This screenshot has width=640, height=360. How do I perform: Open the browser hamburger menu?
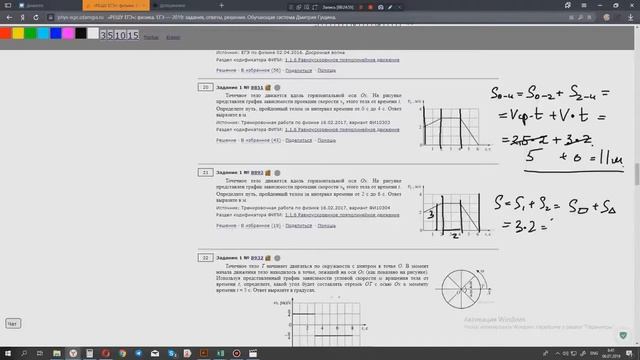click(x=584, y=5)
